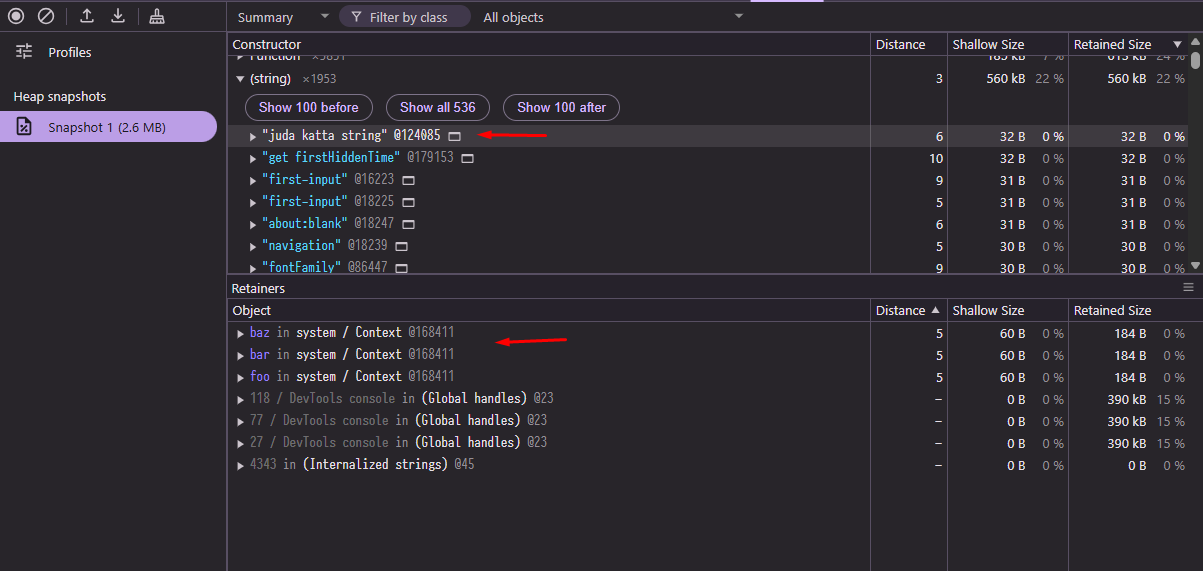Click window icon beside "about:blank"

pyautogui.click(x=408, y=224)
